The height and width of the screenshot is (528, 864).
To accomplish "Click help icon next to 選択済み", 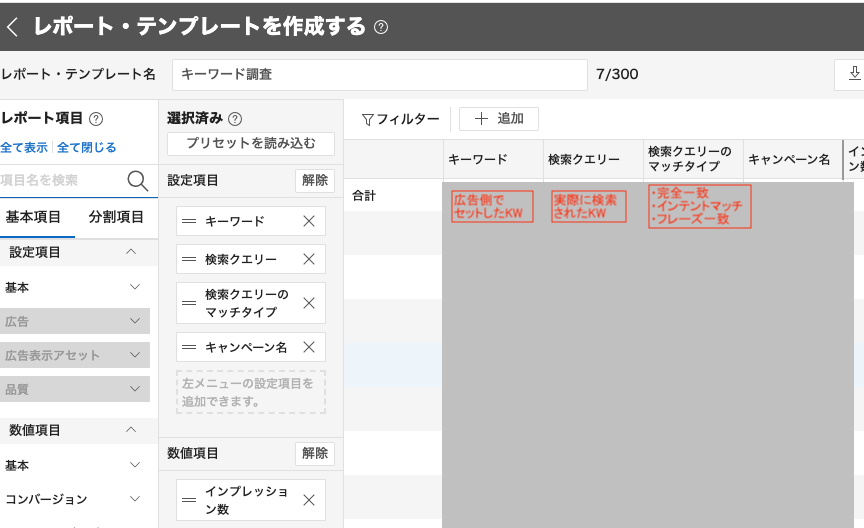I will pyautogui.click(x=235, y=118).
